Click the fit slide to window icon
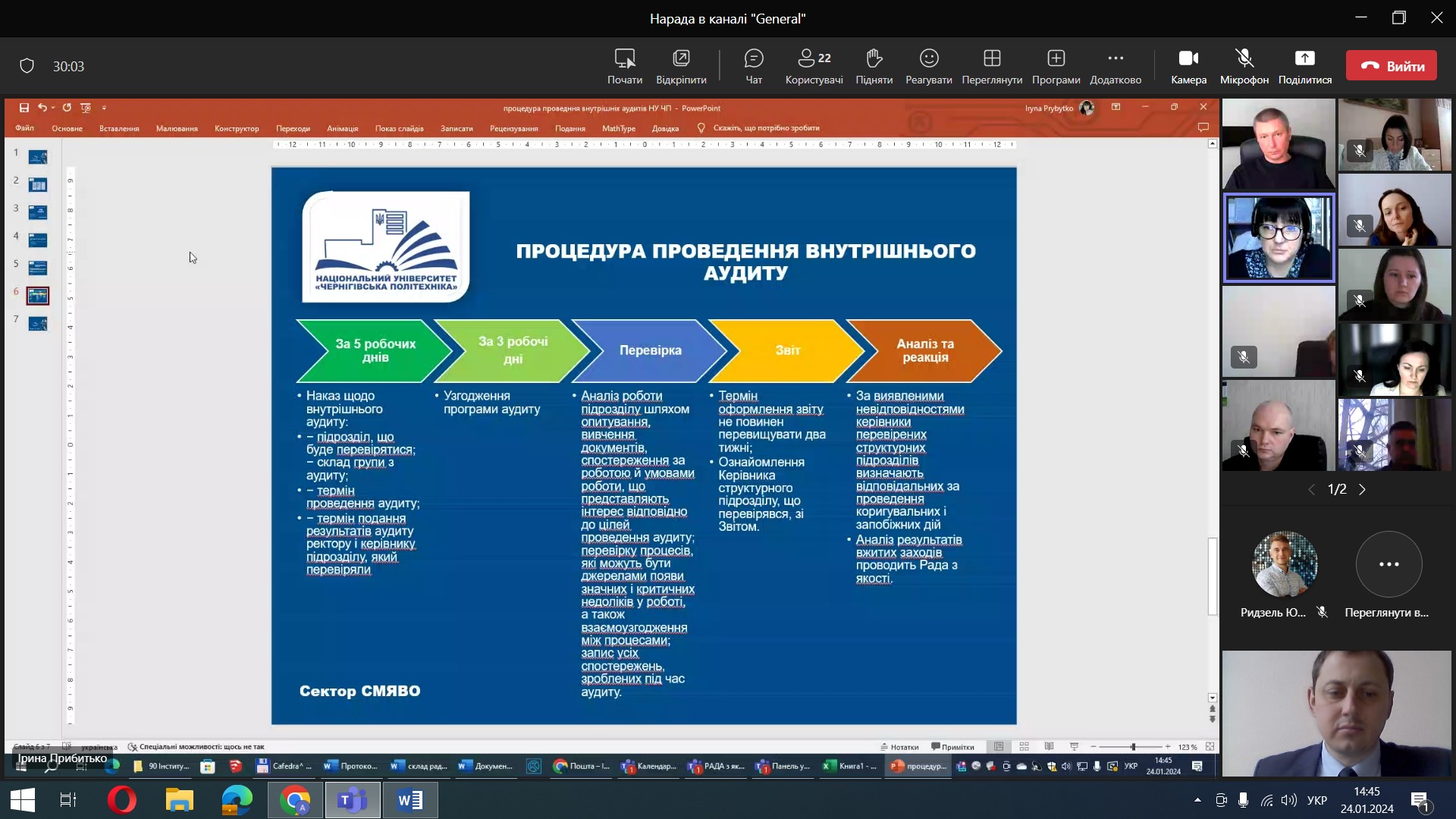The width and height of the screenshot is (1456, 819). point(1210,747)
